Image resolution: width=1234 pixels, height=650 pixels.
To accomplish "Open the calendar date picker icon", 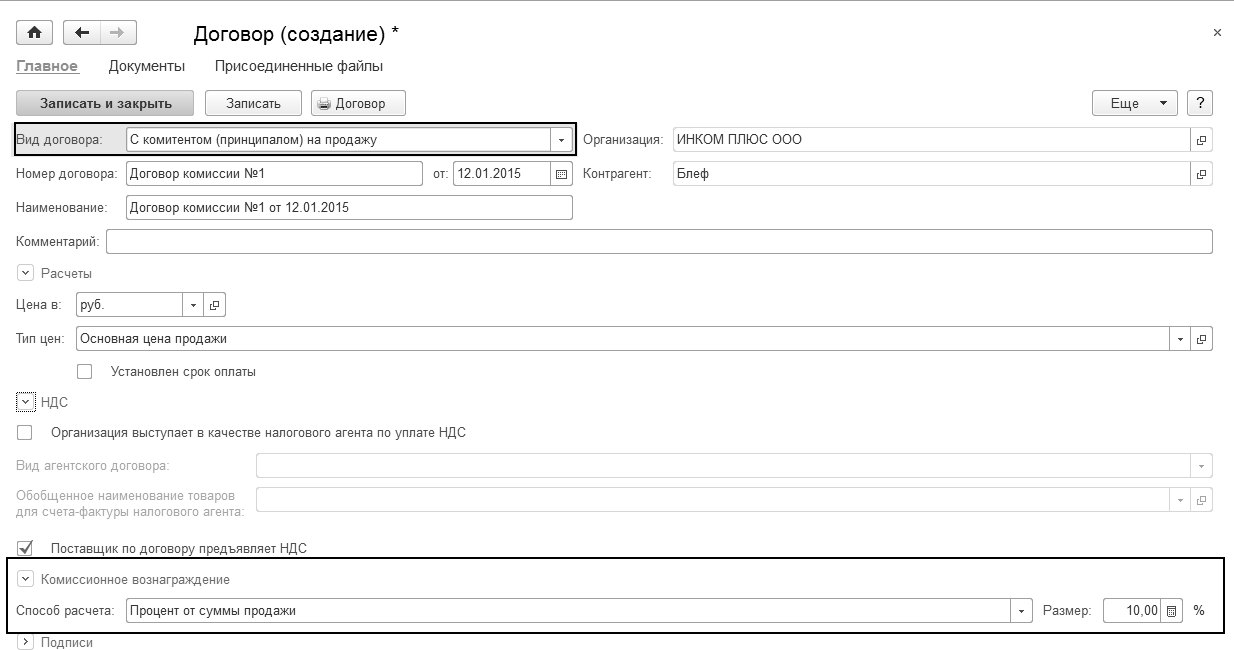I will [x=561, y=174].
